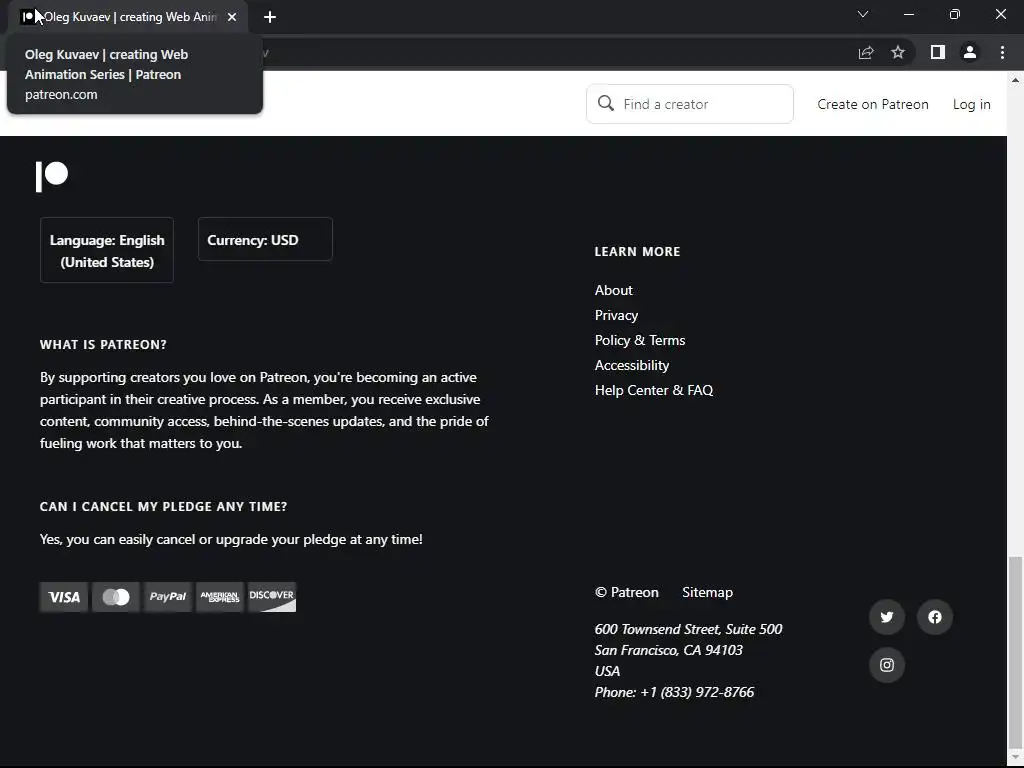Open the Privacy link
Viewport: 1024px width, 768px height.
616,315
